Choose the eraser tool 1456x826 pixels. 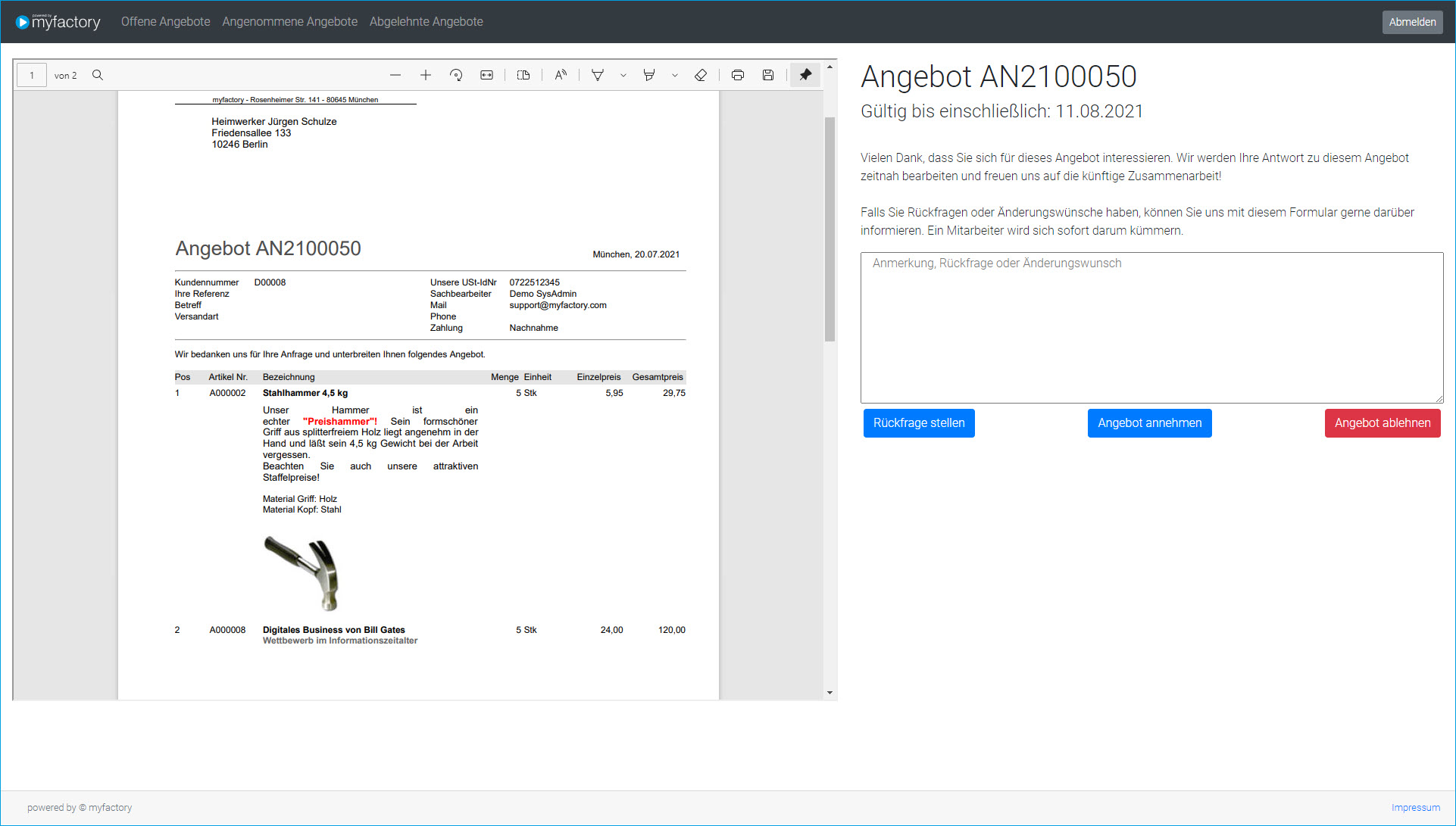[701, 75]
